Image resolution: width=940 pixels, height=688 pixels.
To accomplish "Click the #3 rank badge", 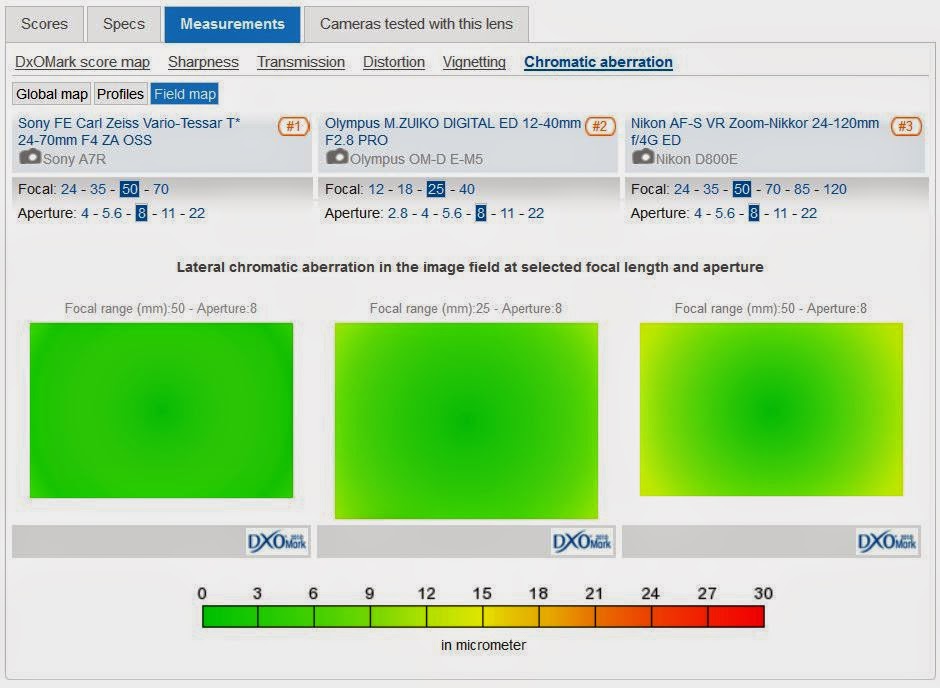I will pos(906,126).
